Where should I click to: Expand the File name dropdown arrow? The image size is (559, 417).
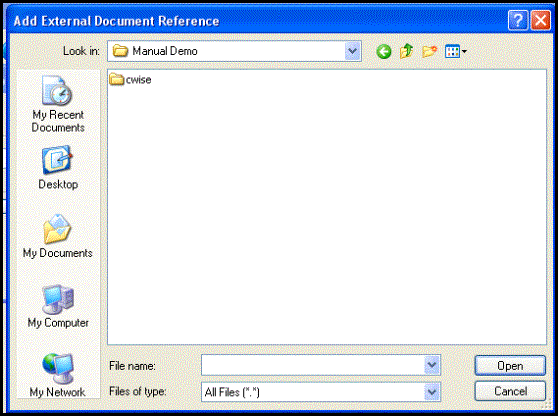coord(432,365)
